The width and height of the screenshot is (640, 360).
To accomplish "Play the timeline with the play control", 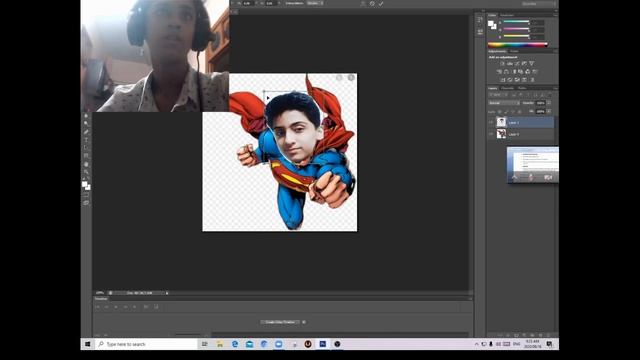I will point(116,307).
